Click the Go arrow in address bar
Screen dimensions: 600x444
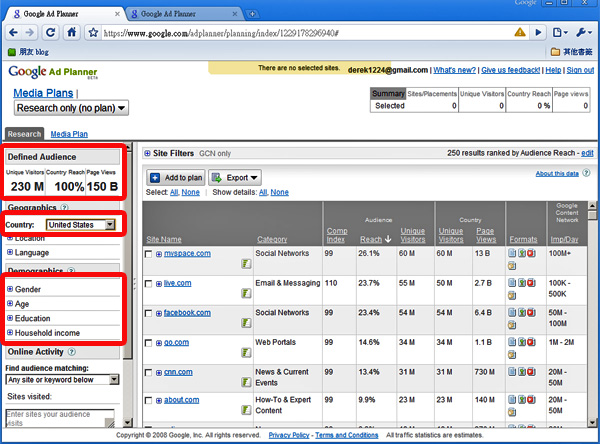(x=538, y=33)
